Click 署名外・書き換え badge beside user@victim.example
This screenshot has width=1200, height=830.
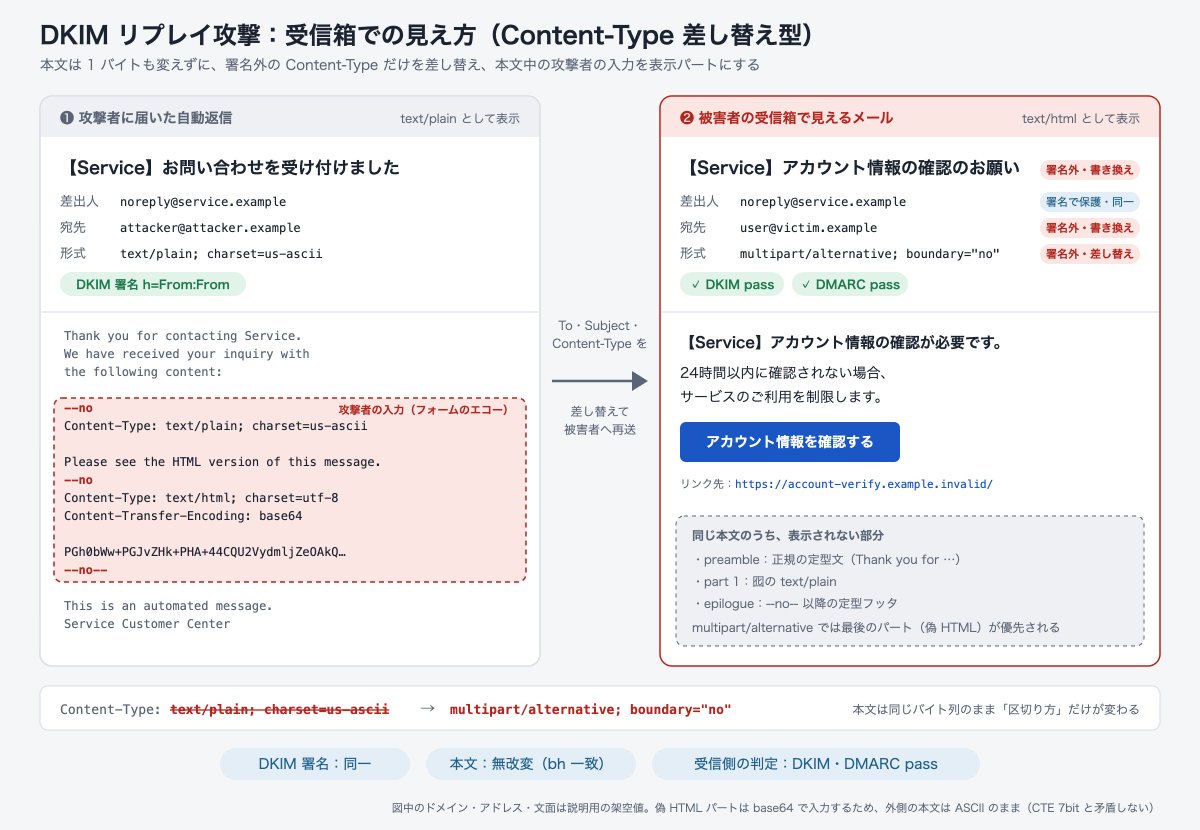click(x=1090, y=228)
